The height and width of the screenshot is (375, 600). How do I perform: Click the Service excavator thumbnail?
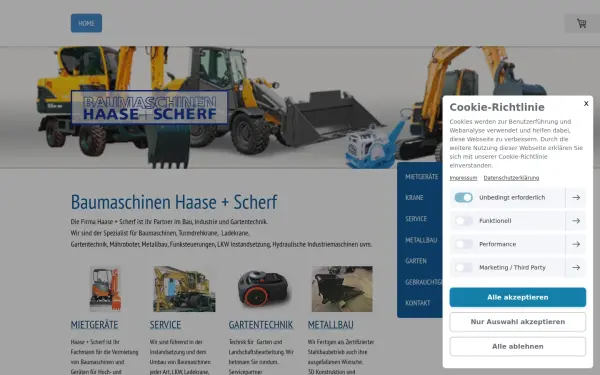point(184,289)
